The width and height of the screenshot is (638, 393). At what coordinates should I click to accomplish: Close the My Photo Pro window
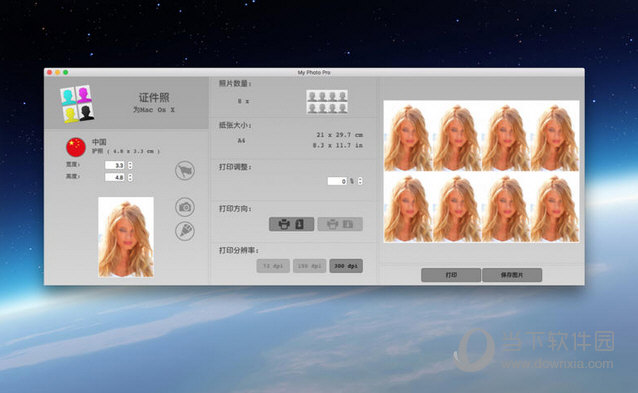point(50,72)
